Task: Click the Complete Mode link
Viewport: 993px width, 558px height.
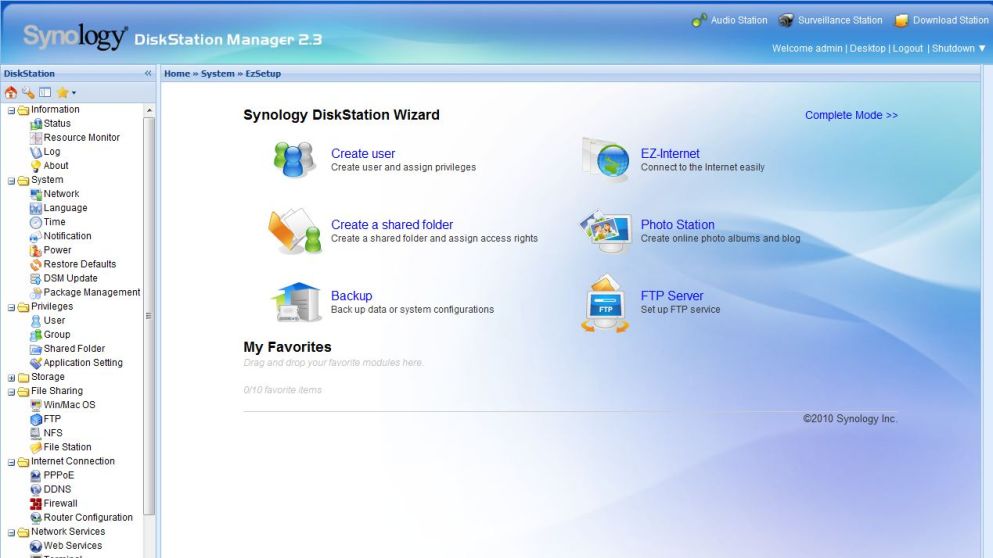Action: click(x=851, y=115)
